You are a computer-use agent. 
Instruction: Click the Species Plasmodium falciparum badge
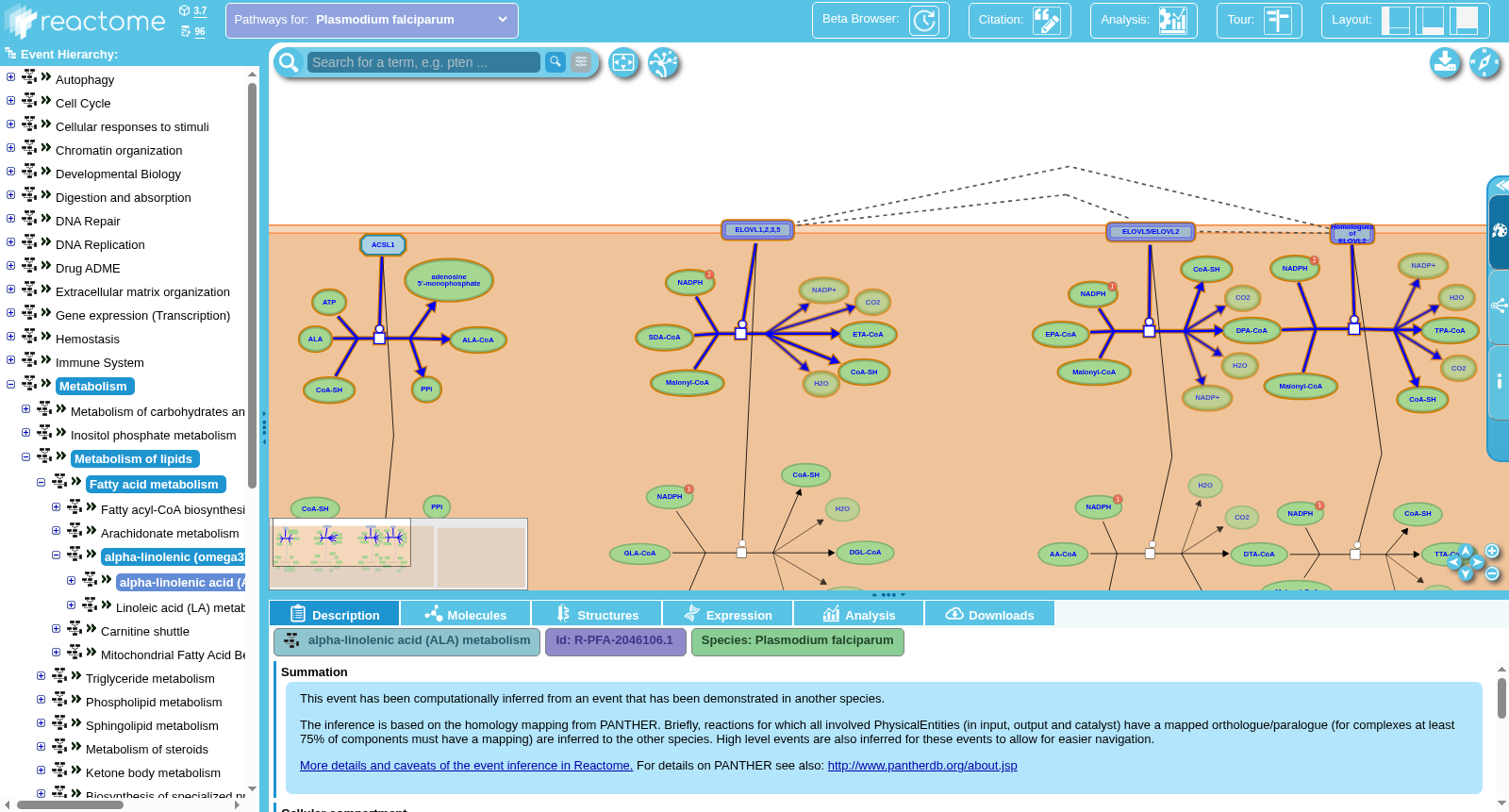click(798, 640)
